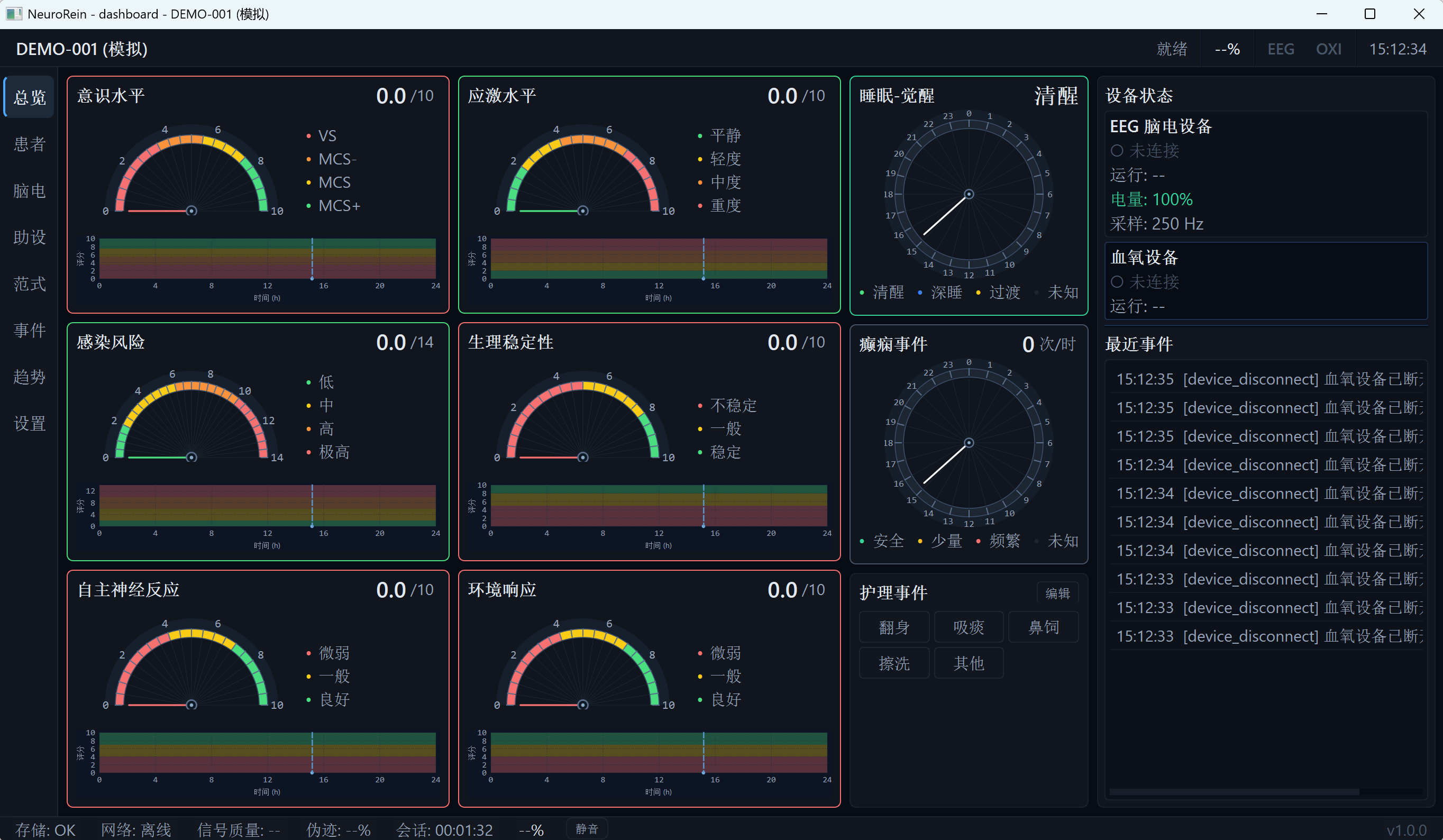Image resolution: width=1443 pixels, height=840 pixels.
Task: Click the 过渡 legend entry
Action: point(999,293)
